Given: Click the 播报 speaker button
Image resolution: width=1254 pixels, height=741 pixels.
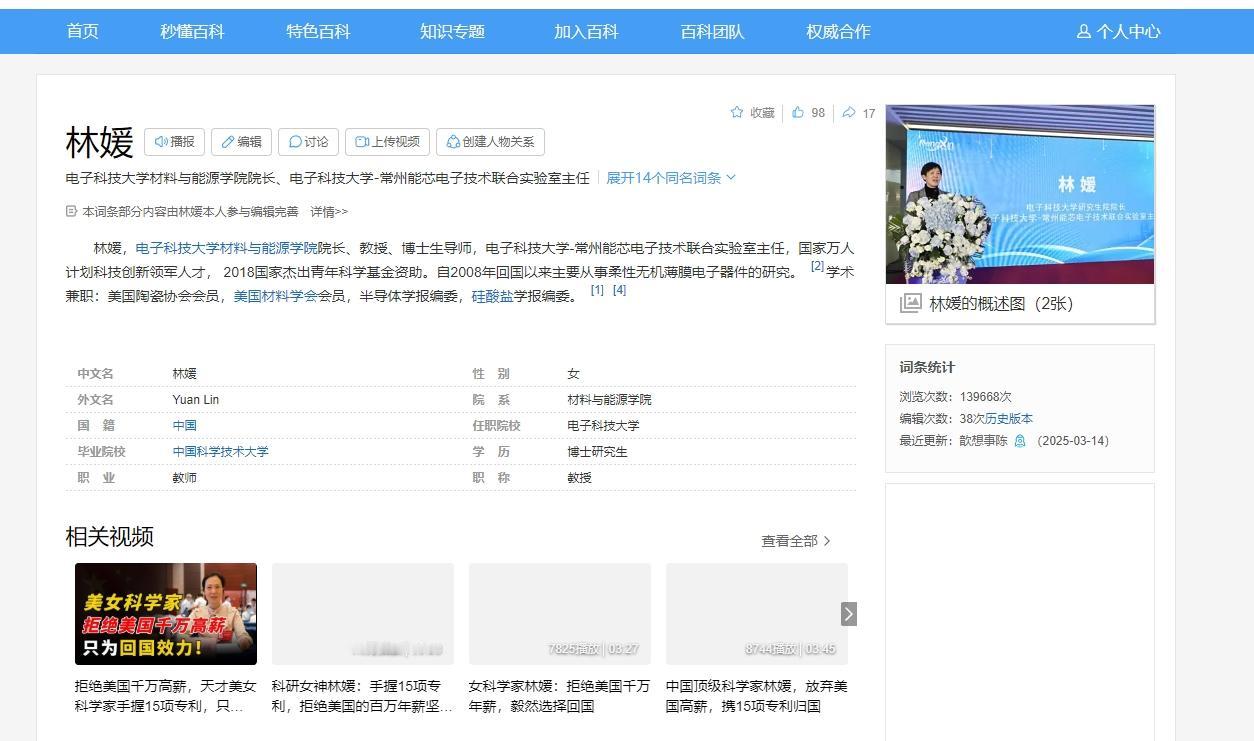Looking at the screenshot, I should coord(174,142).
